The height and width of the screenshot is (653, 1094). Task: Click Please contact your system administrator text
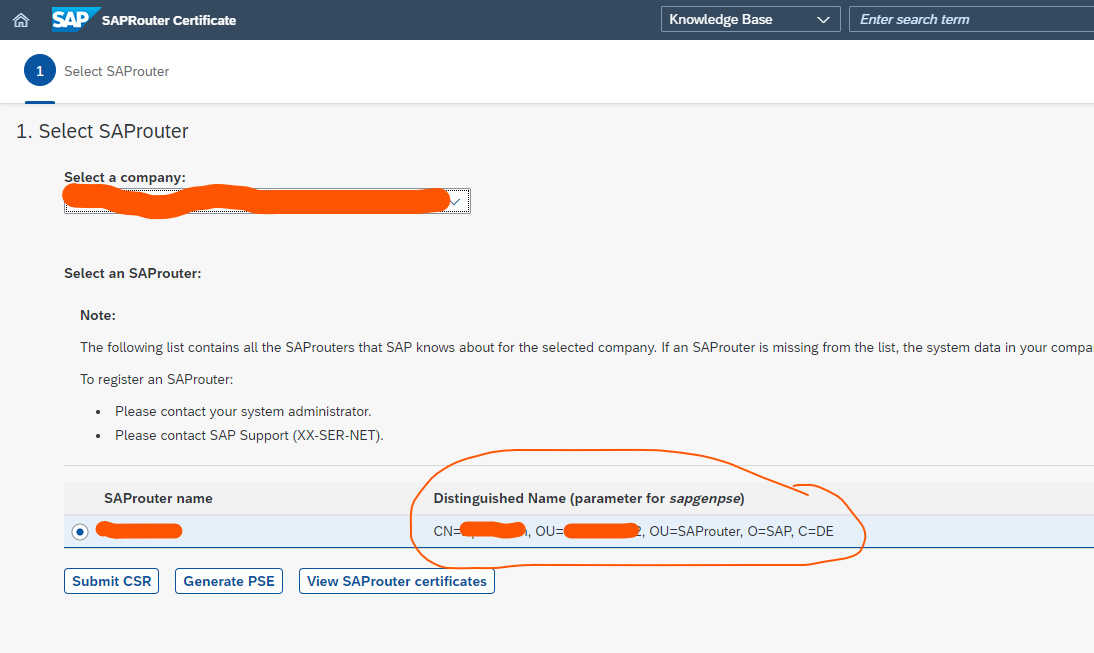point(243,412)
